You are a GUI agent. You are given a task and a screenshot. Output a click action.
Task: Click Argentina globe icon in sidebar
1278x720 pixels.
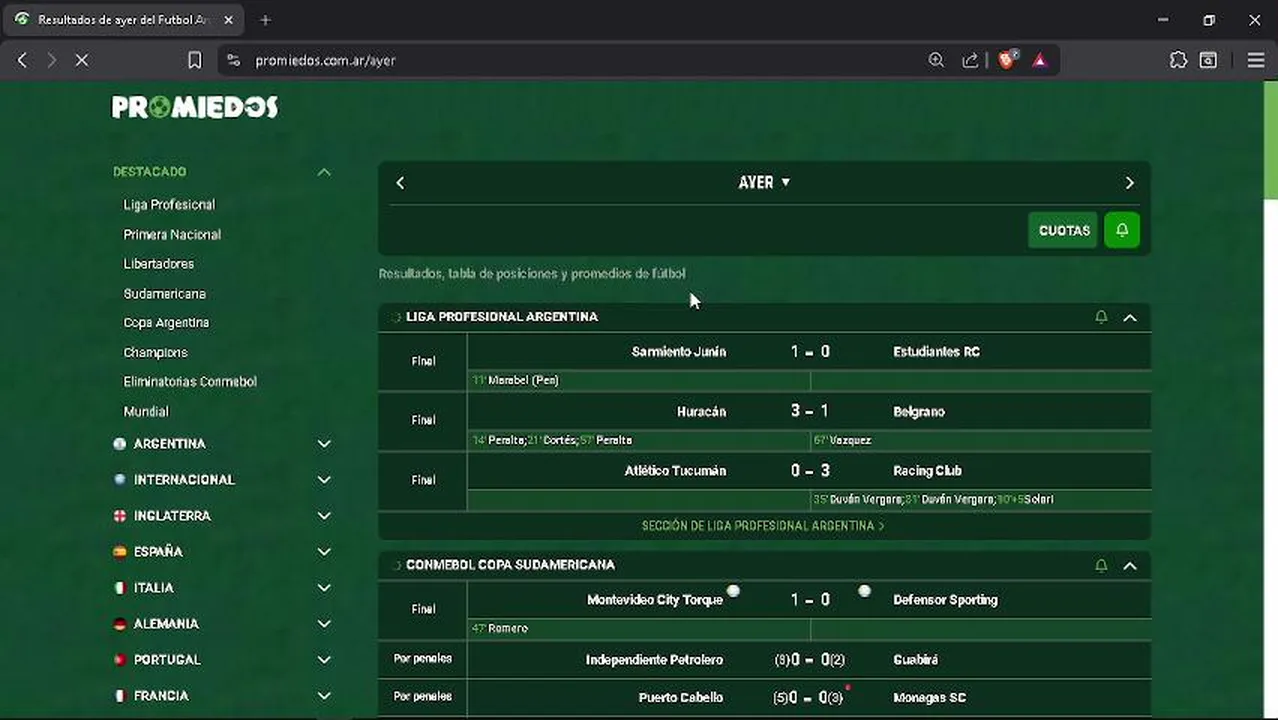point(120,444)
